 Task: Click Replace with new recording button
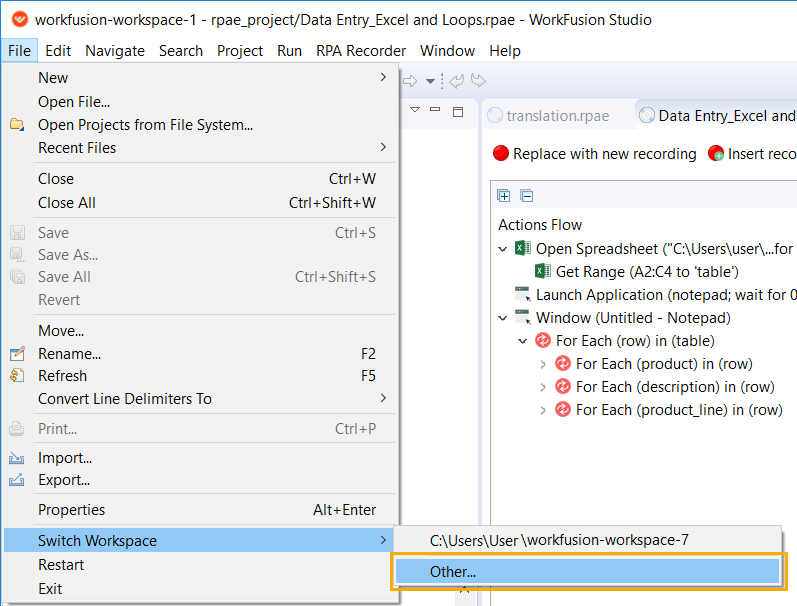[594, 154]
